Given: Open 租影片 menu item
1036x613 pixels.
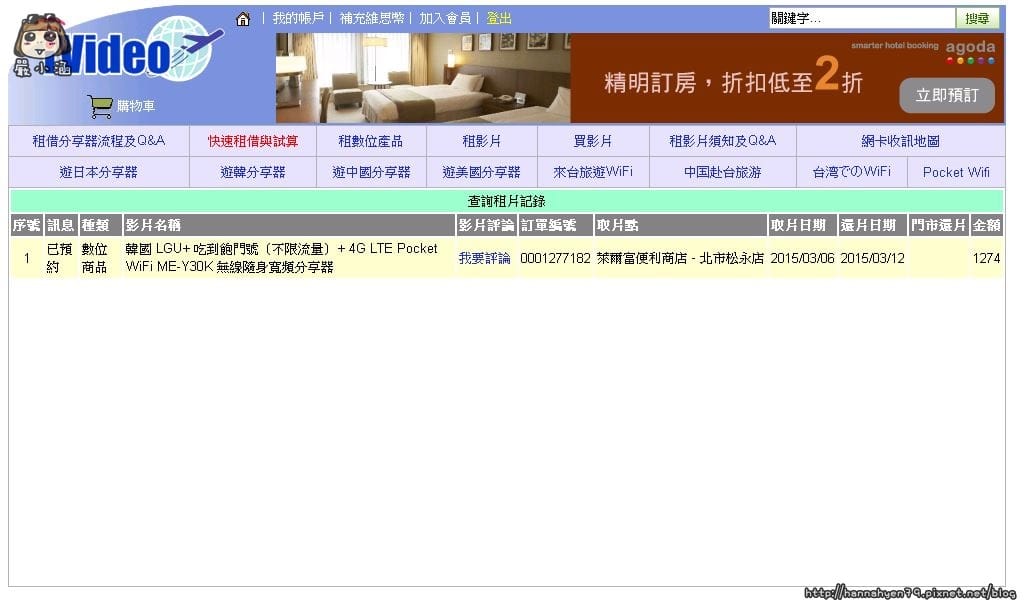Looking at the screenshot, I should click(x=482, y=141).
